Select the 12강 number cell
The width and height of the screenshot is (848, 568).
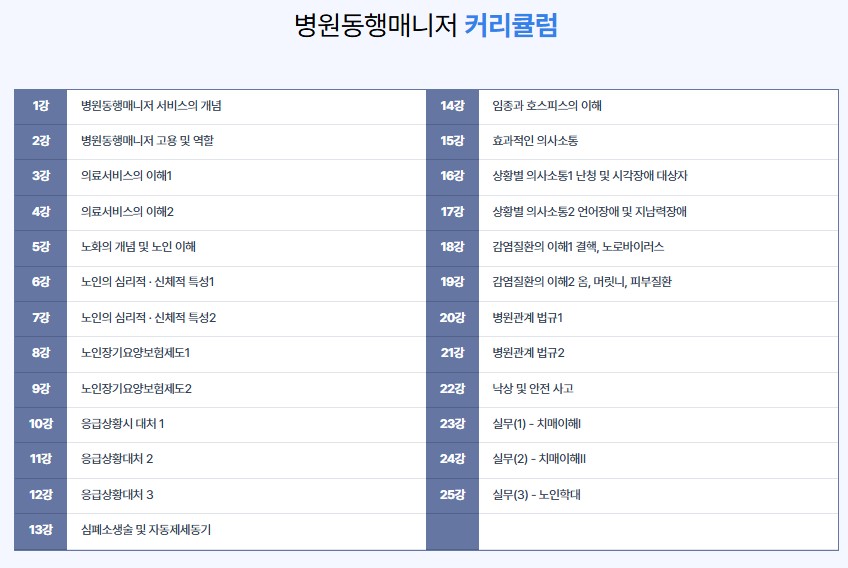point(41,495)
